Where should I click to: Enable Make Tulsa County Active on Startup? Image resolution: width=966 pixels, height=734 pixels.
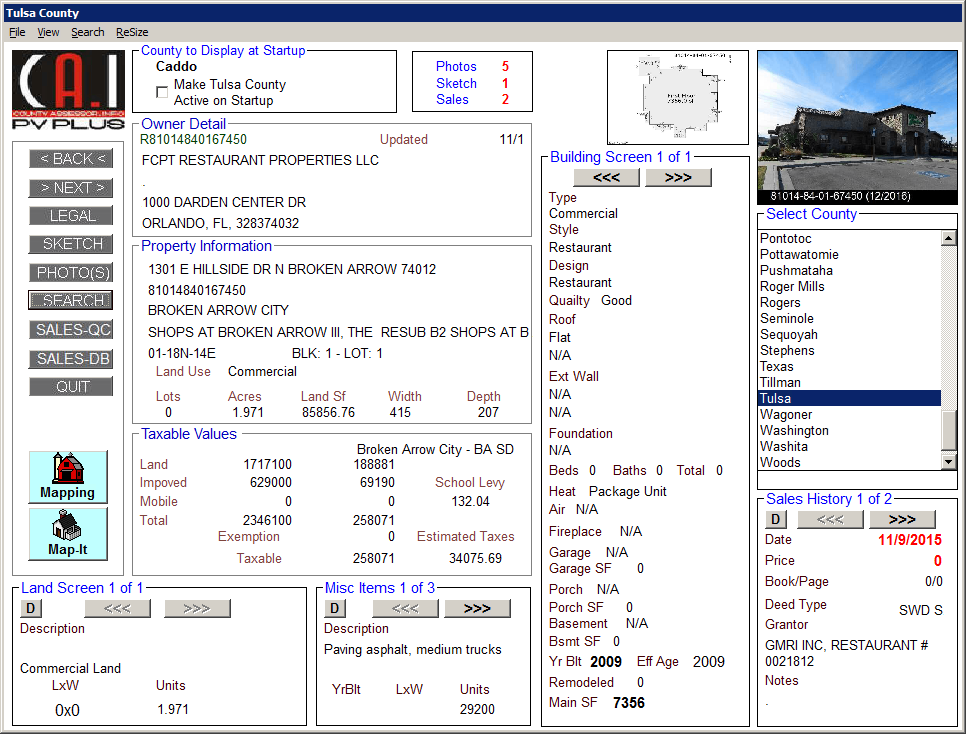pos(162,92)
